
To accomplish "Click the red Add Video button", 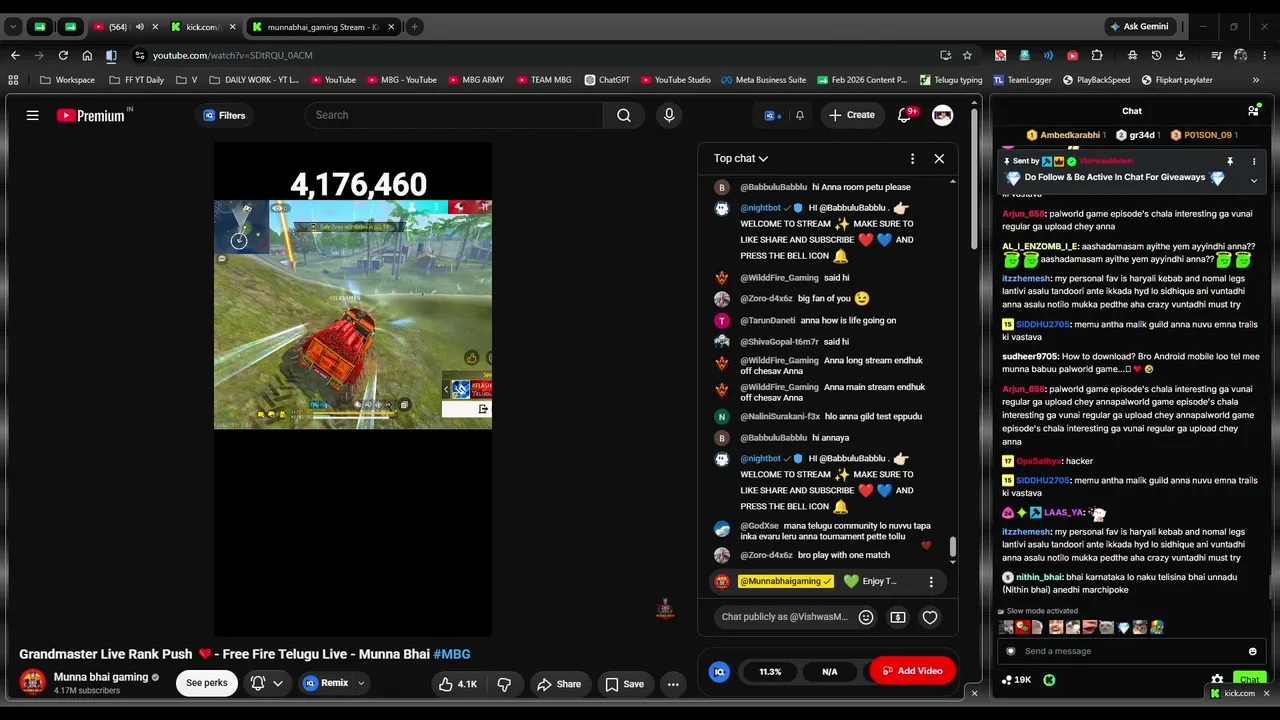I will click(912, 671).
